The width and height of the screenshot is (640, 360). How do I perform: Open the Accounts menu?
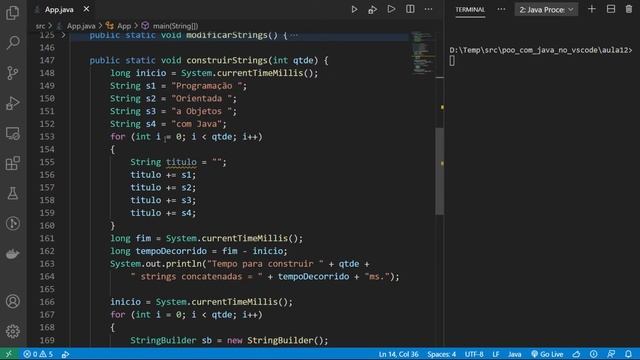13,301
